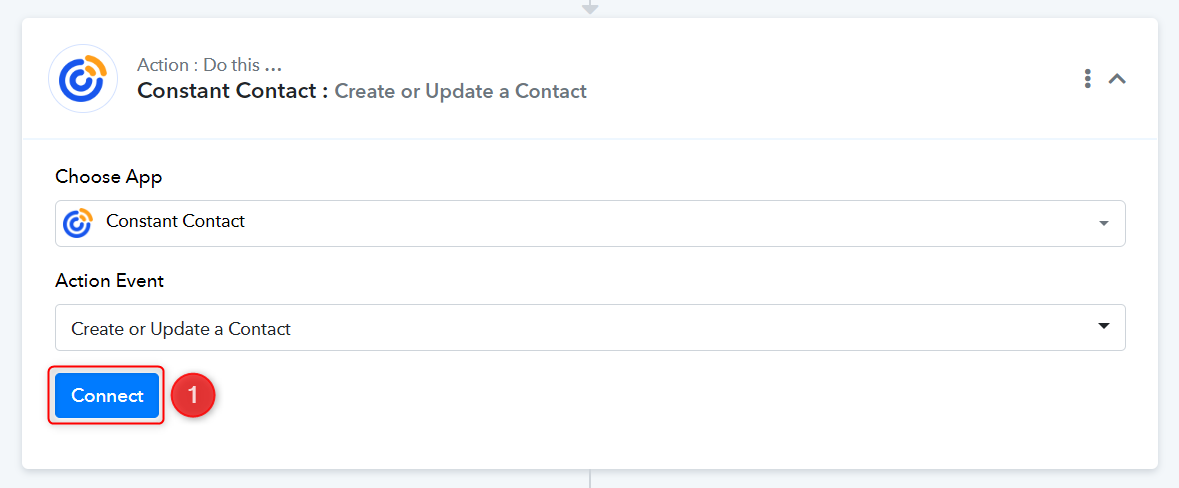The image size is (1179, 488).
Task: Click the 'Action Event' label
Action: pyautogui.click(x=110, y=280)
